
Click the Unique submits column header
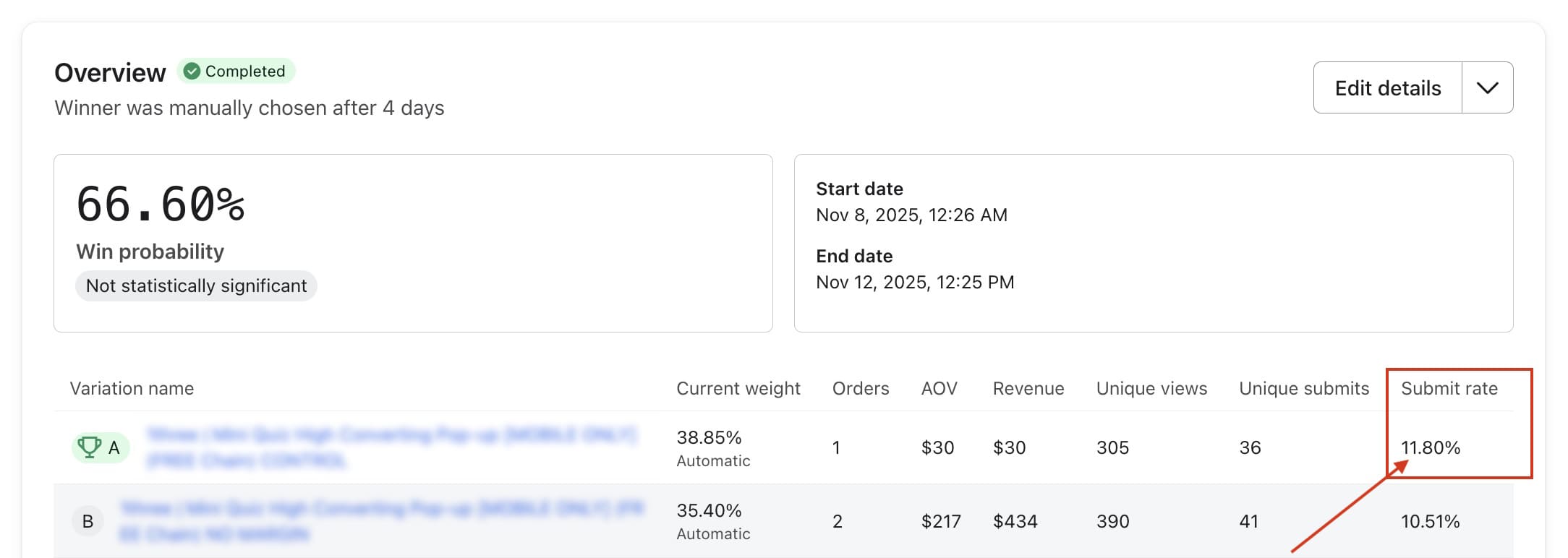[1303, 388]
